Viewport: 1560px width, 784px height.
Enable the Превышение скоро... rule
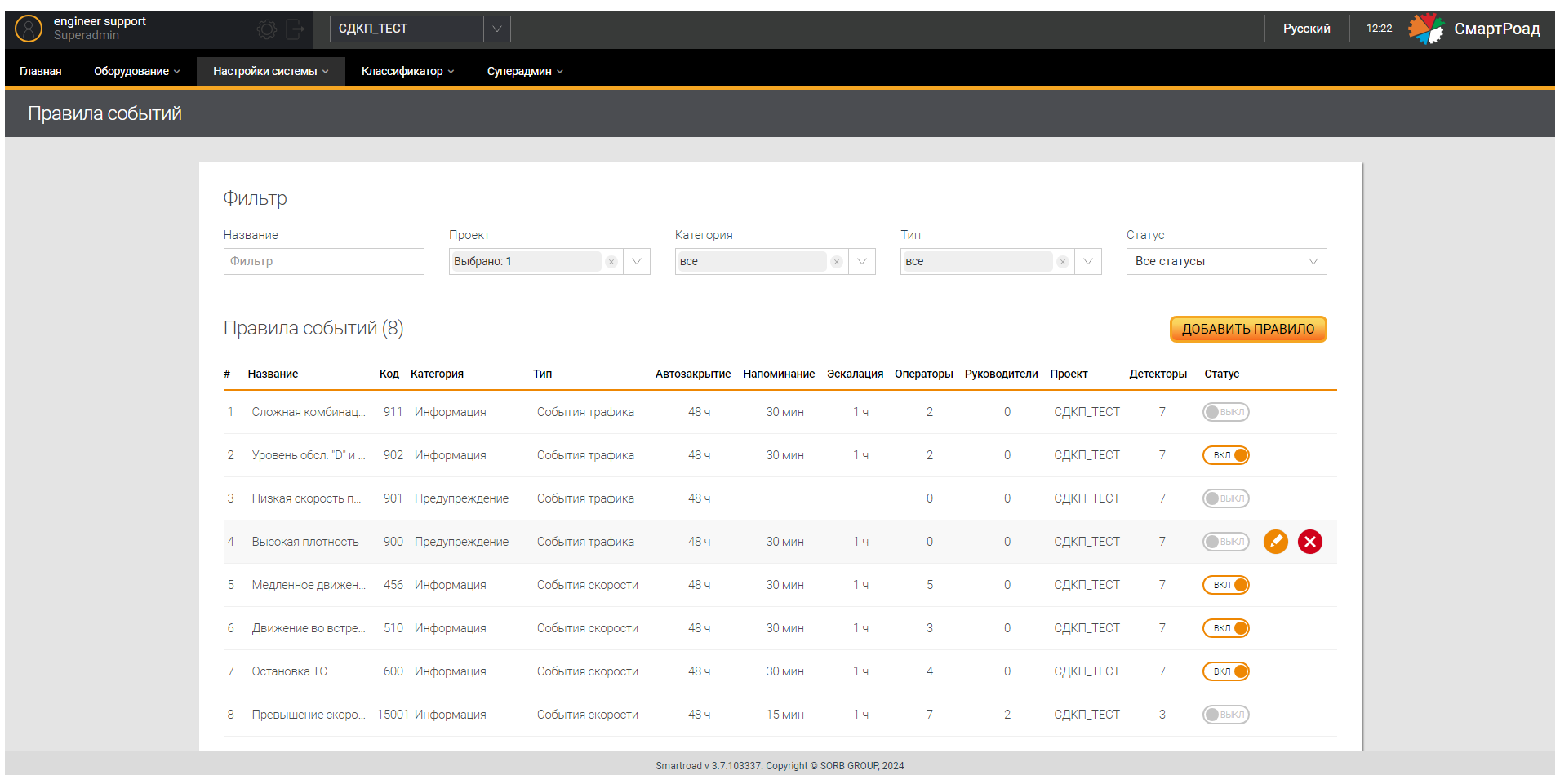click(x=1225, y=715)
